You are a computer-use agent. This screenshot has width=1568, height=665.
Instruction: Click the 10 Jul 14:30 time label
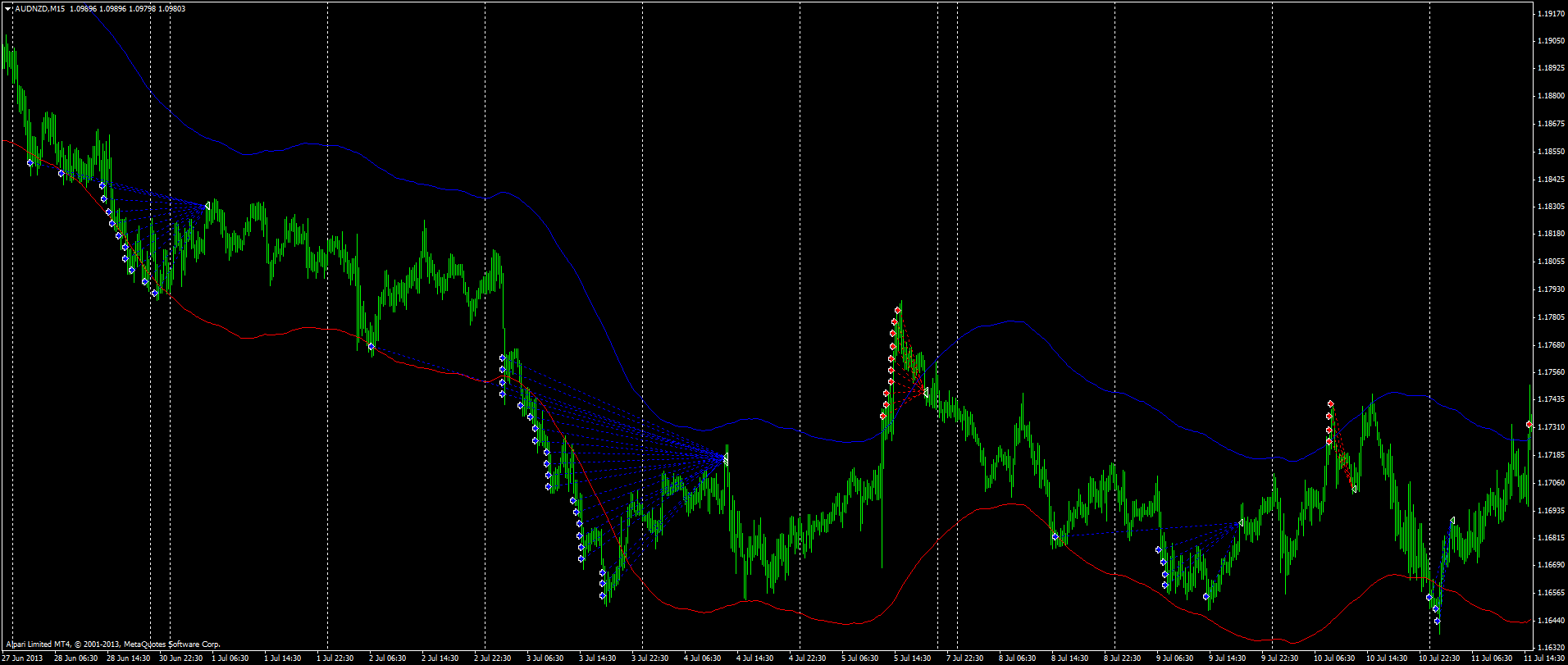coord(1386,658)
